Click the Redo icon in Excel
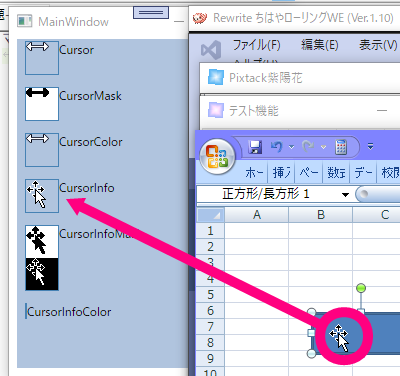Image resolution: width=400 pixels, height=376 pixels. [x=308, y=146]
